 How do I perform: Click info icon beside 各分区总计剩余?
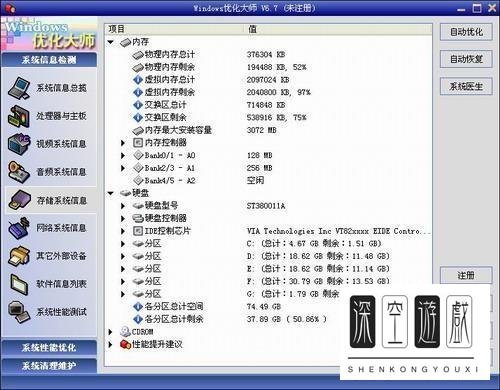(x=138, y=319)
